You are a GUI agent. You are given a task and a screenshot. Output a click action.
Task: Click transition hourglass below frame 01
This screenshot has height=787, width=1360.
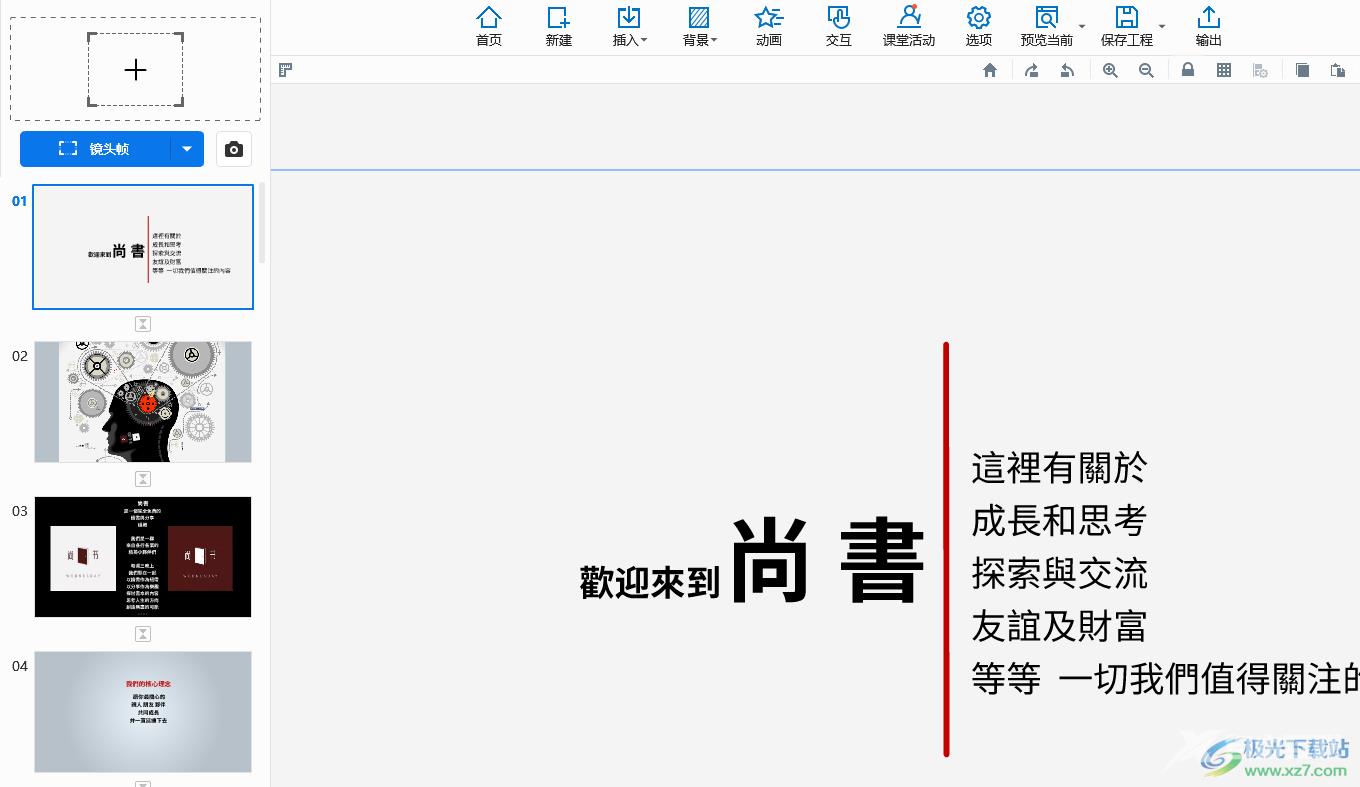(143, 324)
